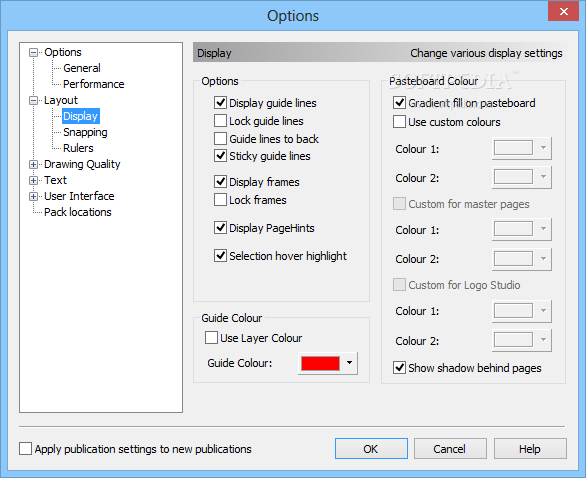586x478 pixels.
Task: Enable Lock frames checkbox
Action: click(x=220, y=200)
